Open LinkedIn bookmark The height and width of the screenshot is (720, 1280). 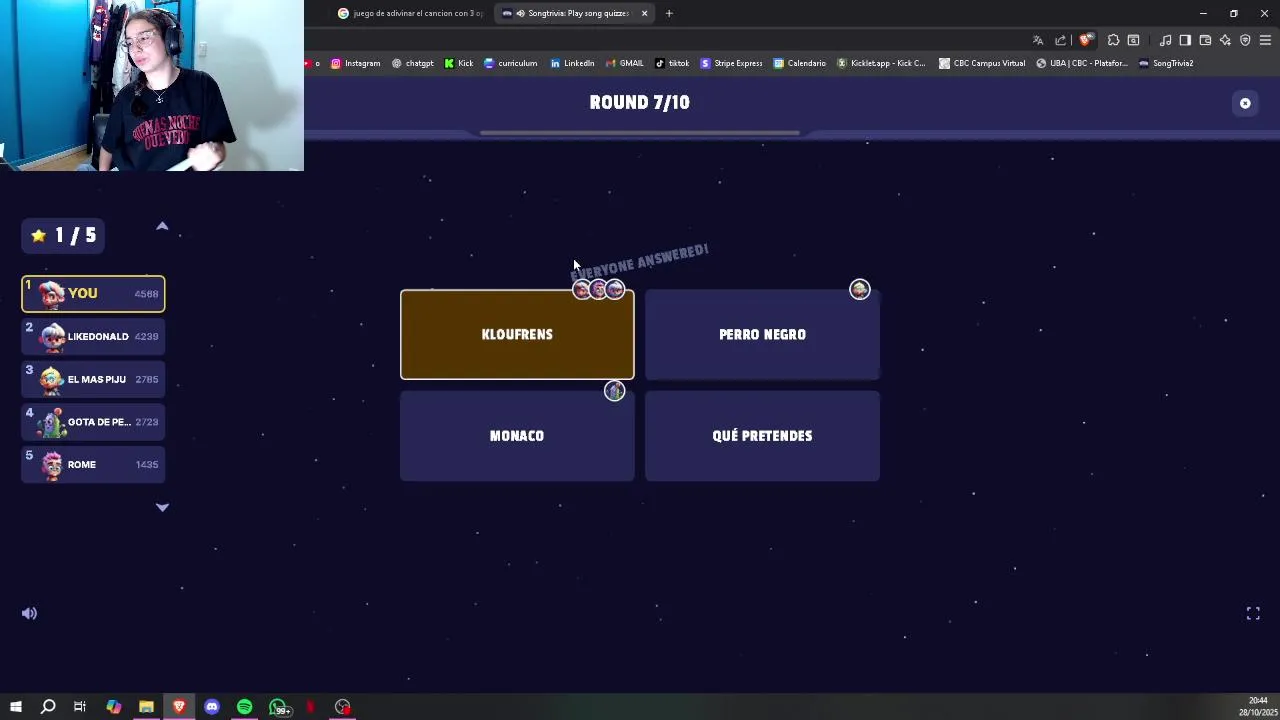coord(572,63)
